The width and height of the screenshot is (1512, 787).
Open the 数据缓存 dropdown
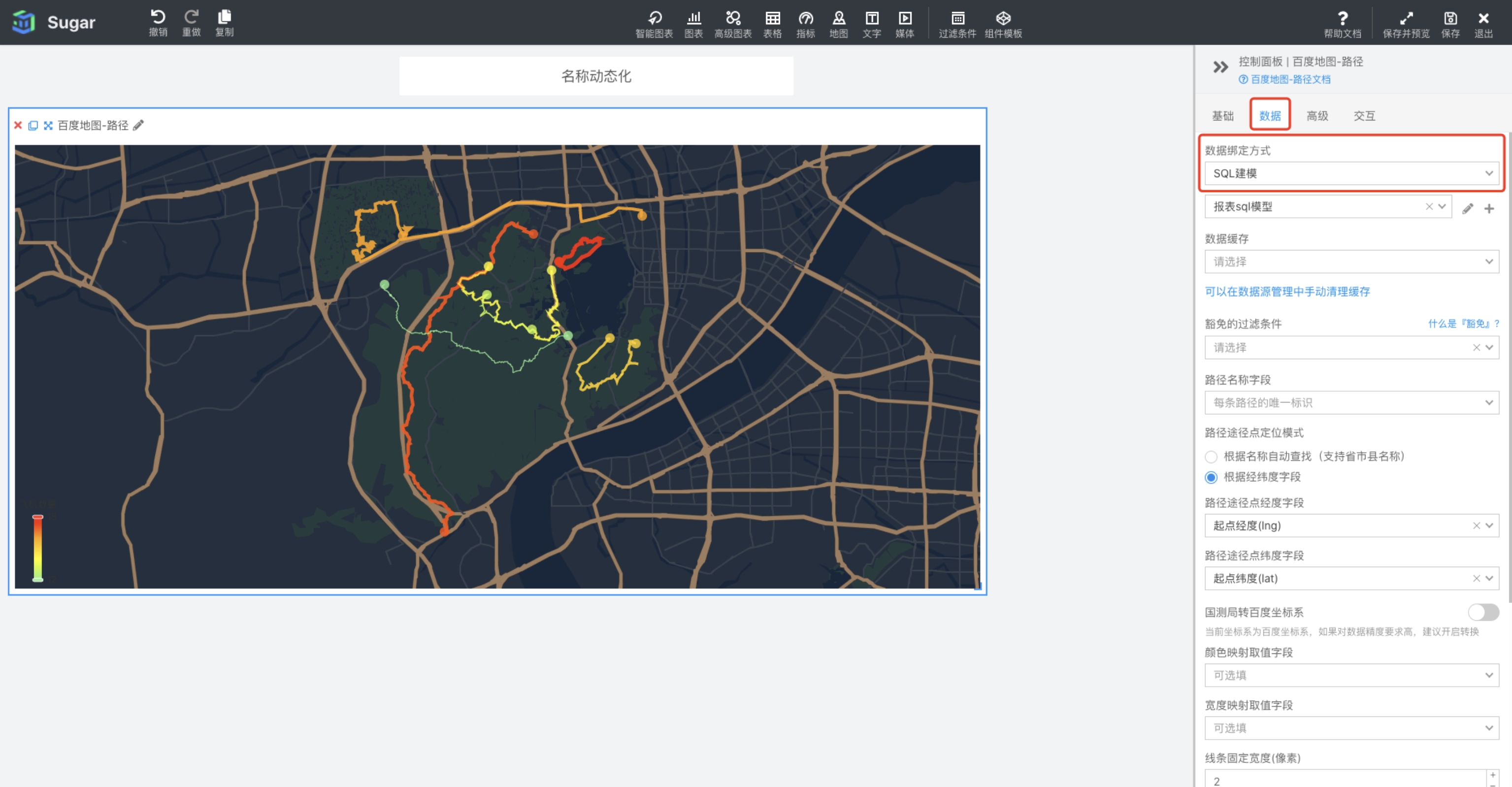coord(1351,261)
